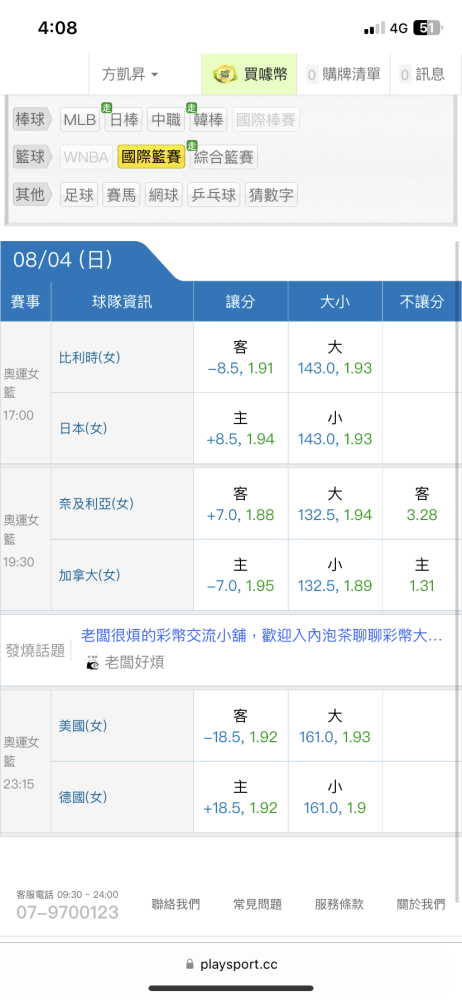Open the 關於我們 footer link
The width and height of the screenshot is (462, 1000).
(421, 904)
